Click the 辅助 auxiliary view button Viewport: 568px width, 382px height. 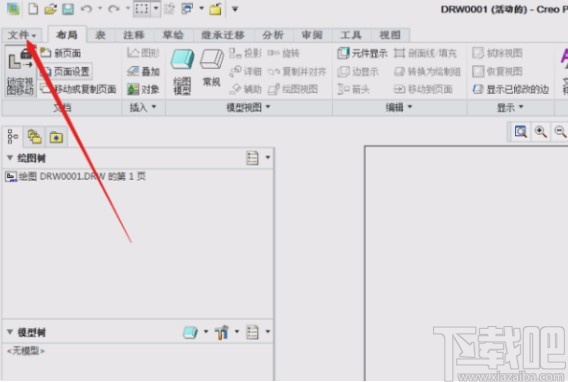[245, 89]
